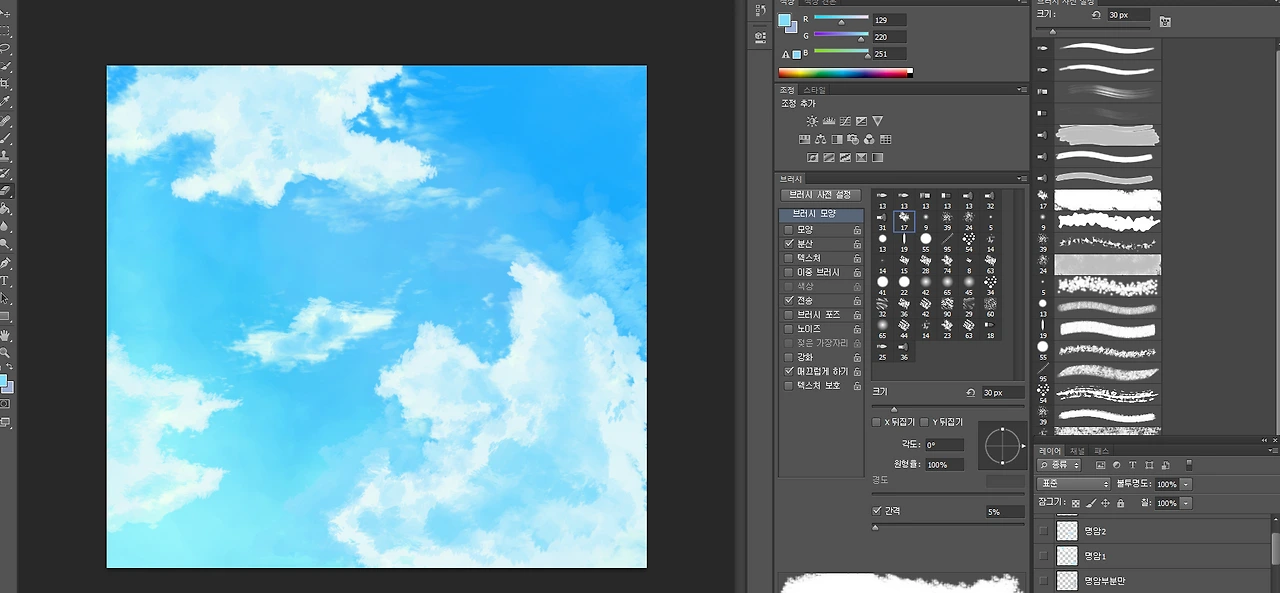Pick a color from the rainbow spectrum bar
Image resolution: width=1280 pixels, height=593 pixels.
tap(845, 71)
